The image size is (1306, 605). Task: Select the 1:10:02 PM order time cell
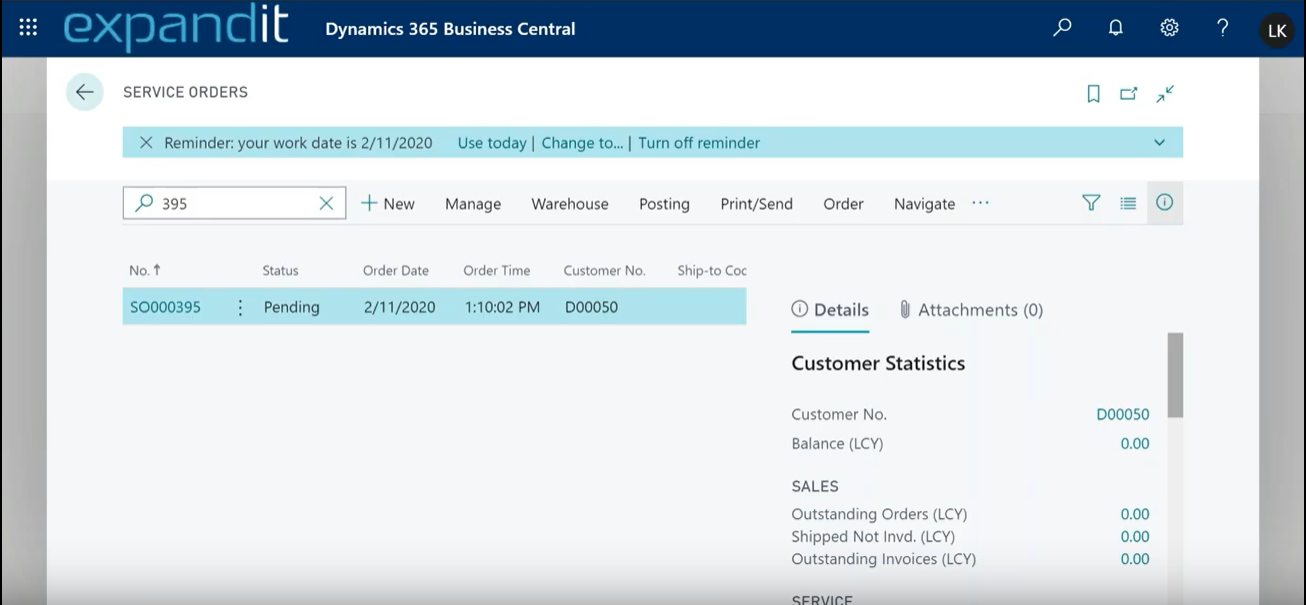502,307
